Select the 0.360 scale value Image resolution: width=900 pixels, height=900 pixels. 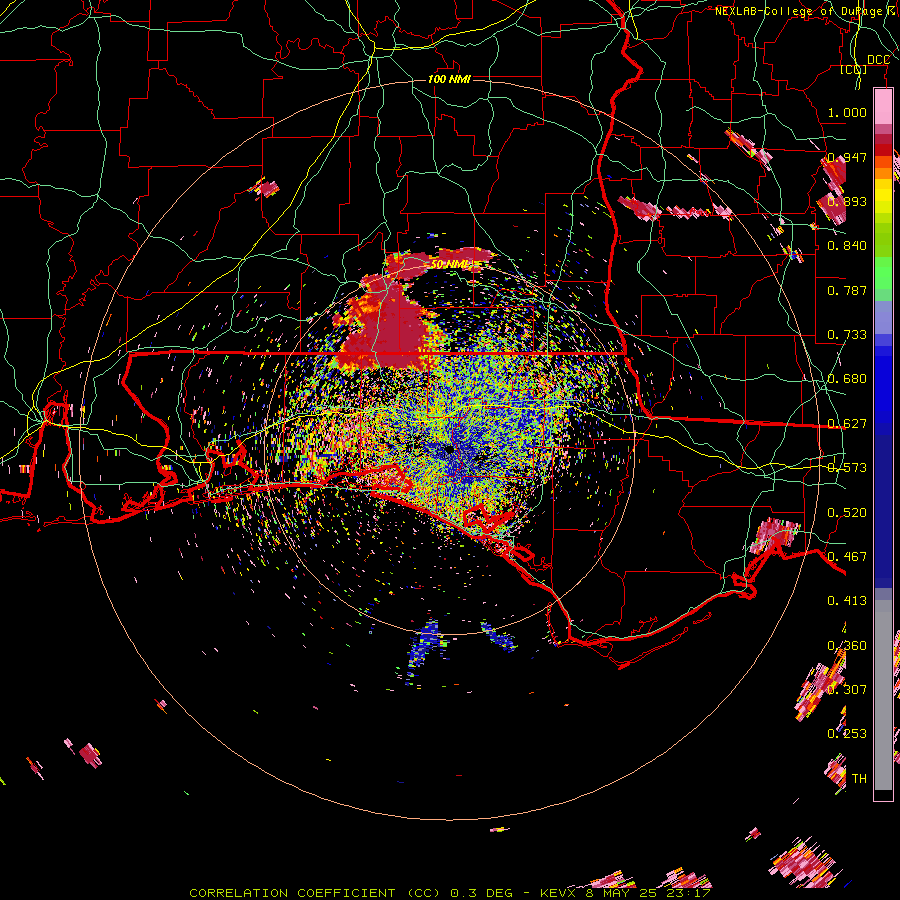click(847, 645)
